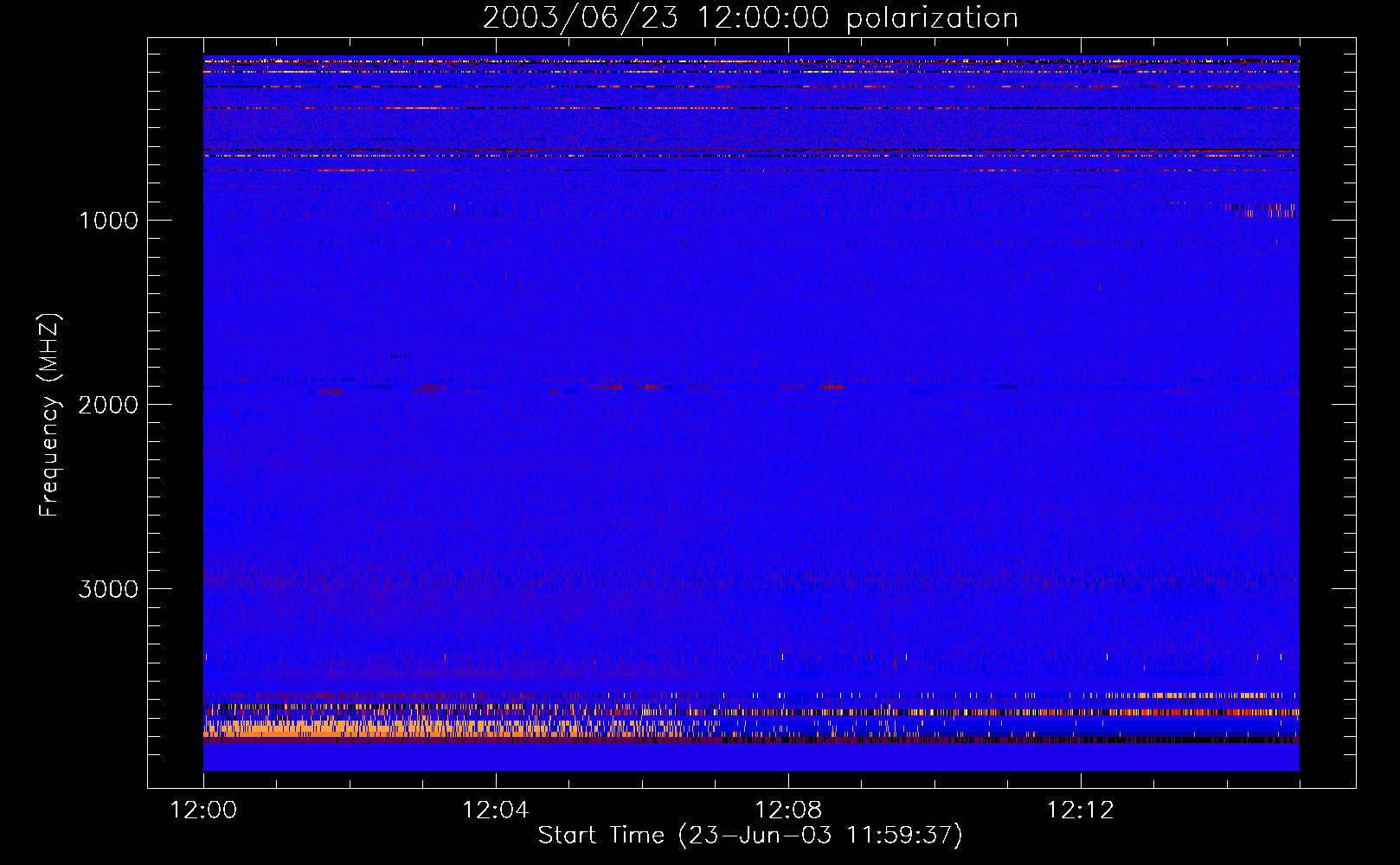Click the 'Start Time (23-Jun-03 11:59:37)' label
Screen dimensions: 1400x865
[x=750, y=836]
